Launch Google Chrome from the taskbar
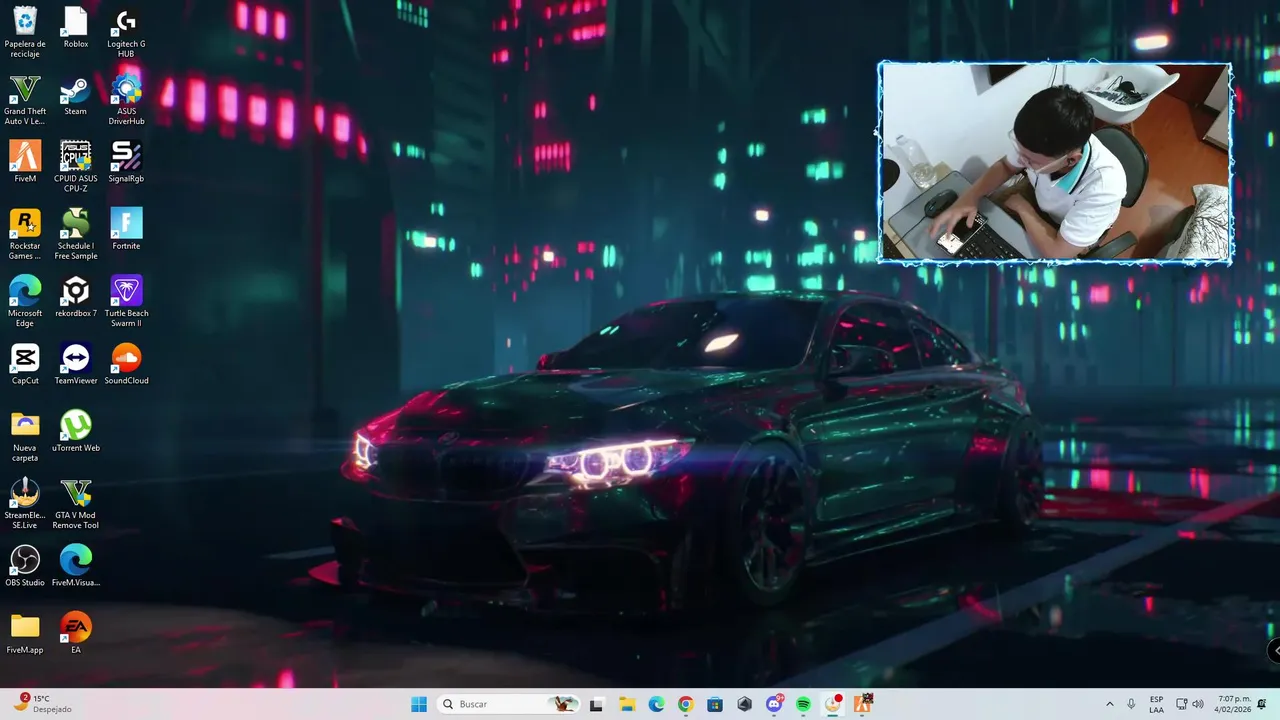The width and height of the screenshot is (1280, 720). pos(685,704)
